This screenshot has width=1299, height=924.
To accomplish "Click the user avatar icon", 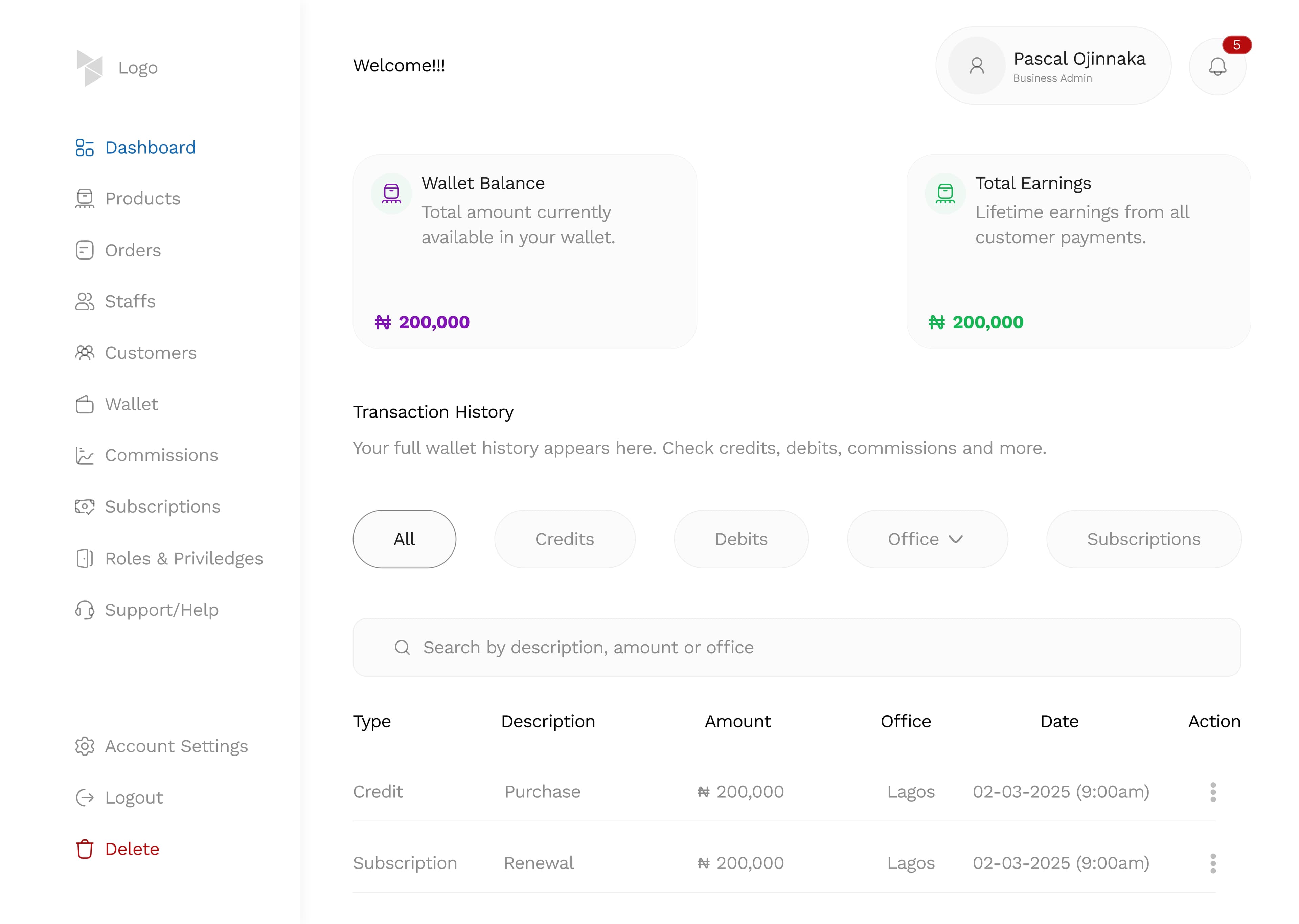I will 977,65.
